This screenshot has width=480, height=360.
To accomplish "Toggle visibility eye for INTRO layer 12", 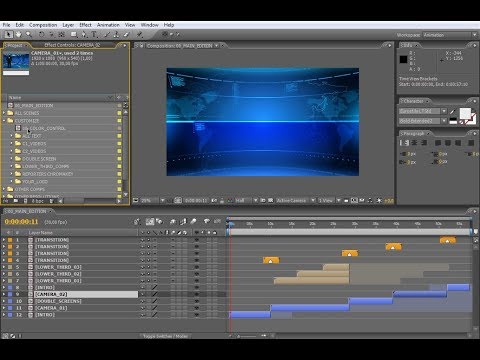I will pos(197,315).
